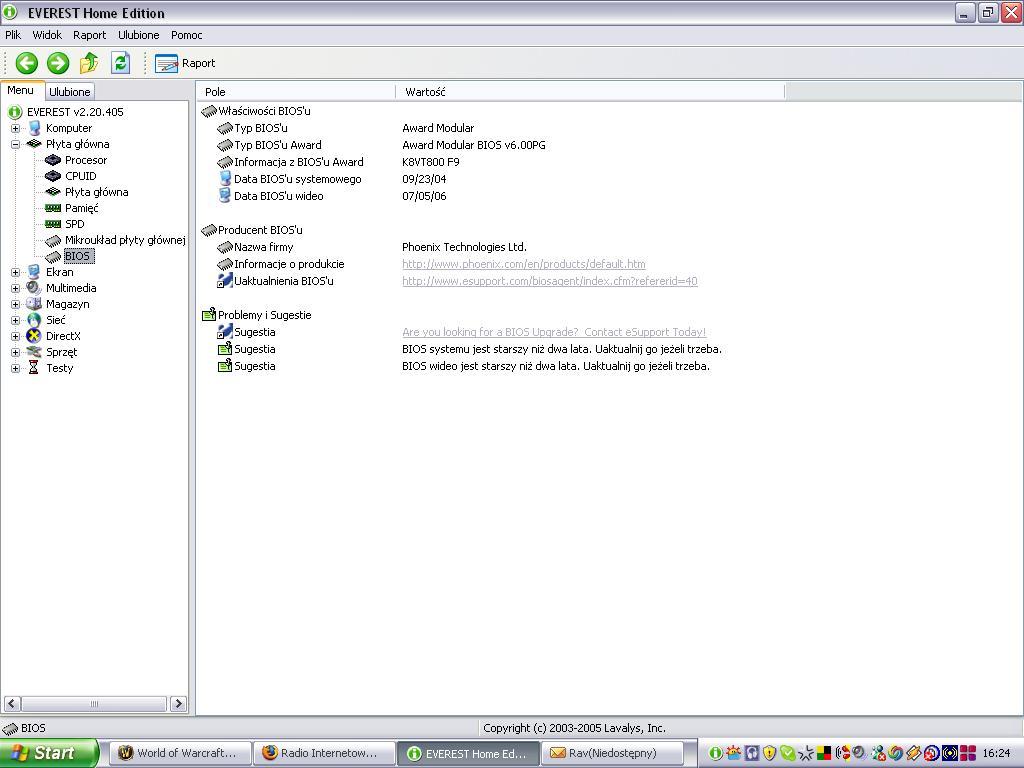Image resolution: width=1024 pixels, height=768 pixels.
Task: Click the BIOS Upgrade eSupport suggestion link
Action: pos(554,332)
